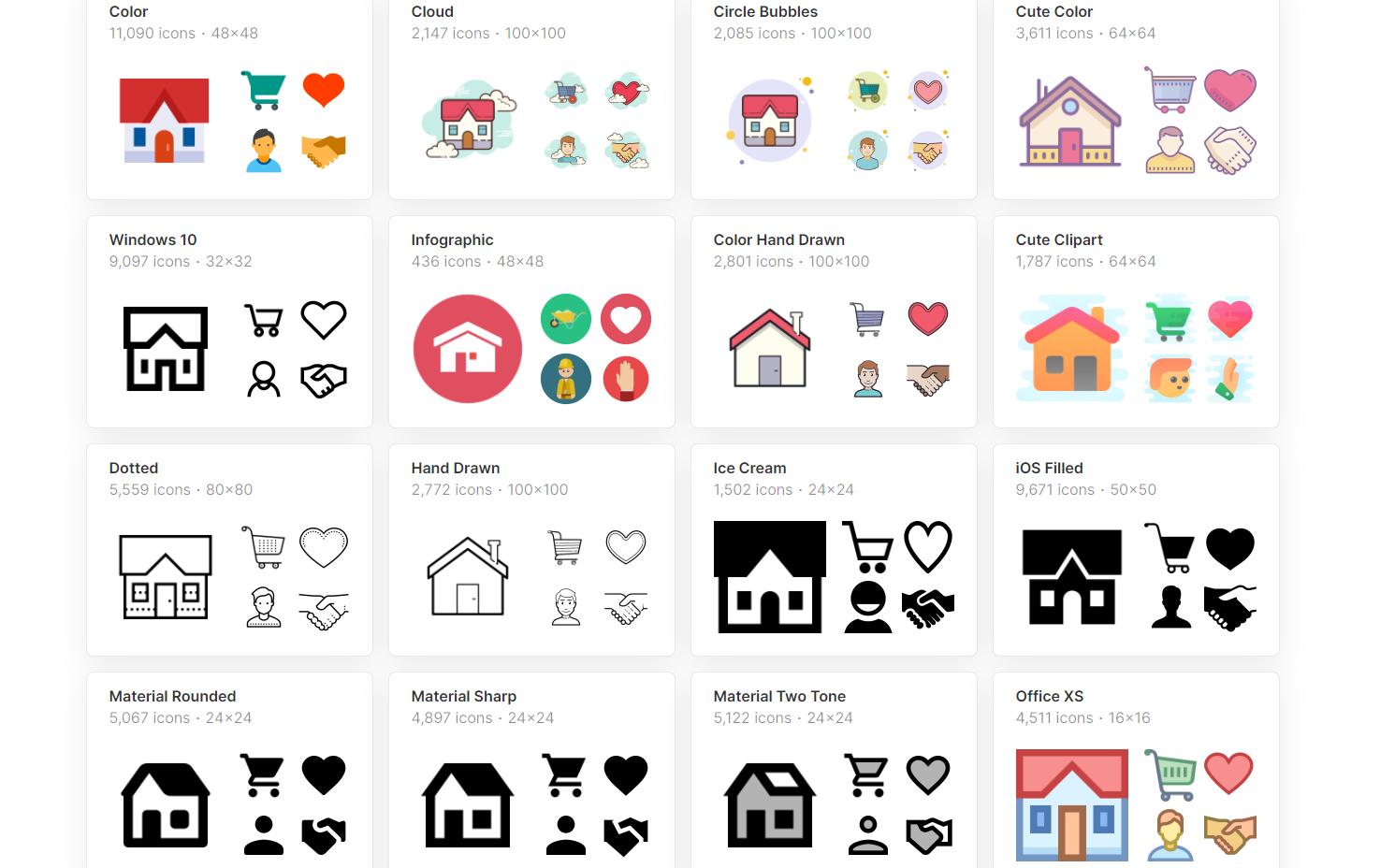Screen dimensions: 1395x868
Task: Select the raised hand icon in Infographic pack
Action: tap(626, 379)
